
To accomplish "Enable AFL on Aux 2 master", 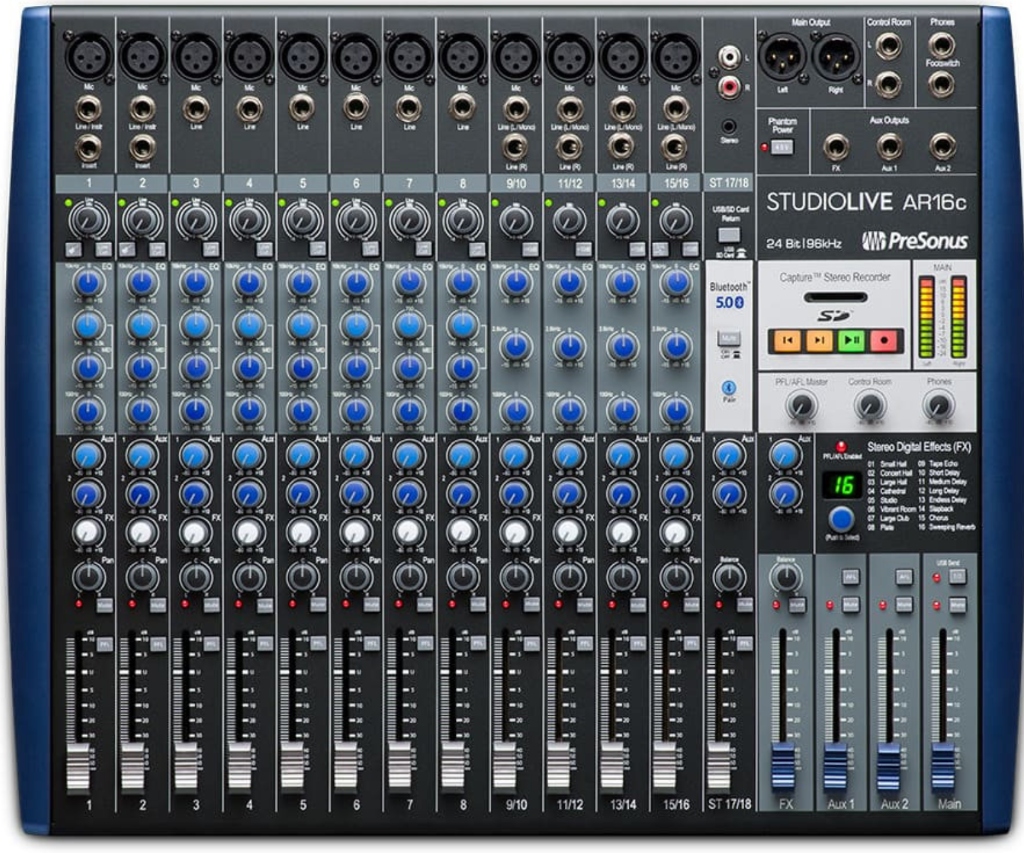I will point(904,577).
